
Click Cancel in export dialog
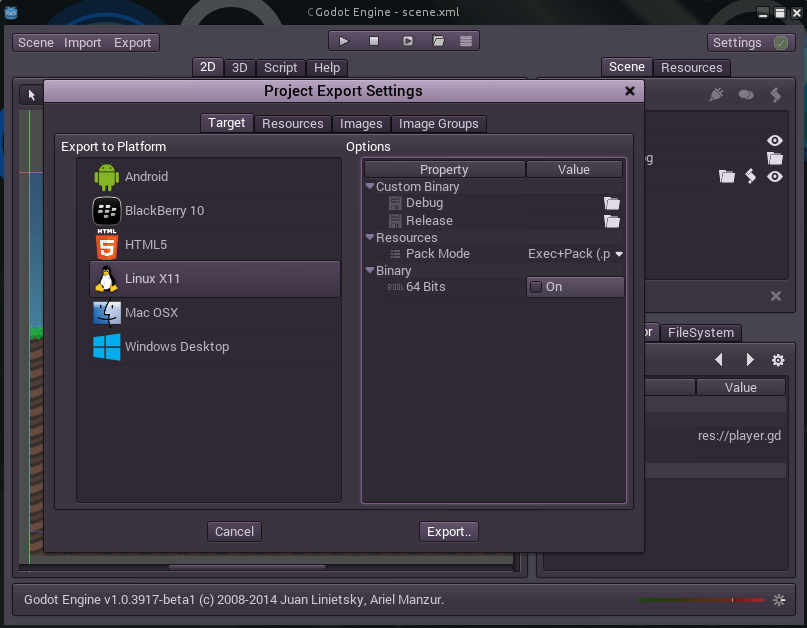[234, 531]
